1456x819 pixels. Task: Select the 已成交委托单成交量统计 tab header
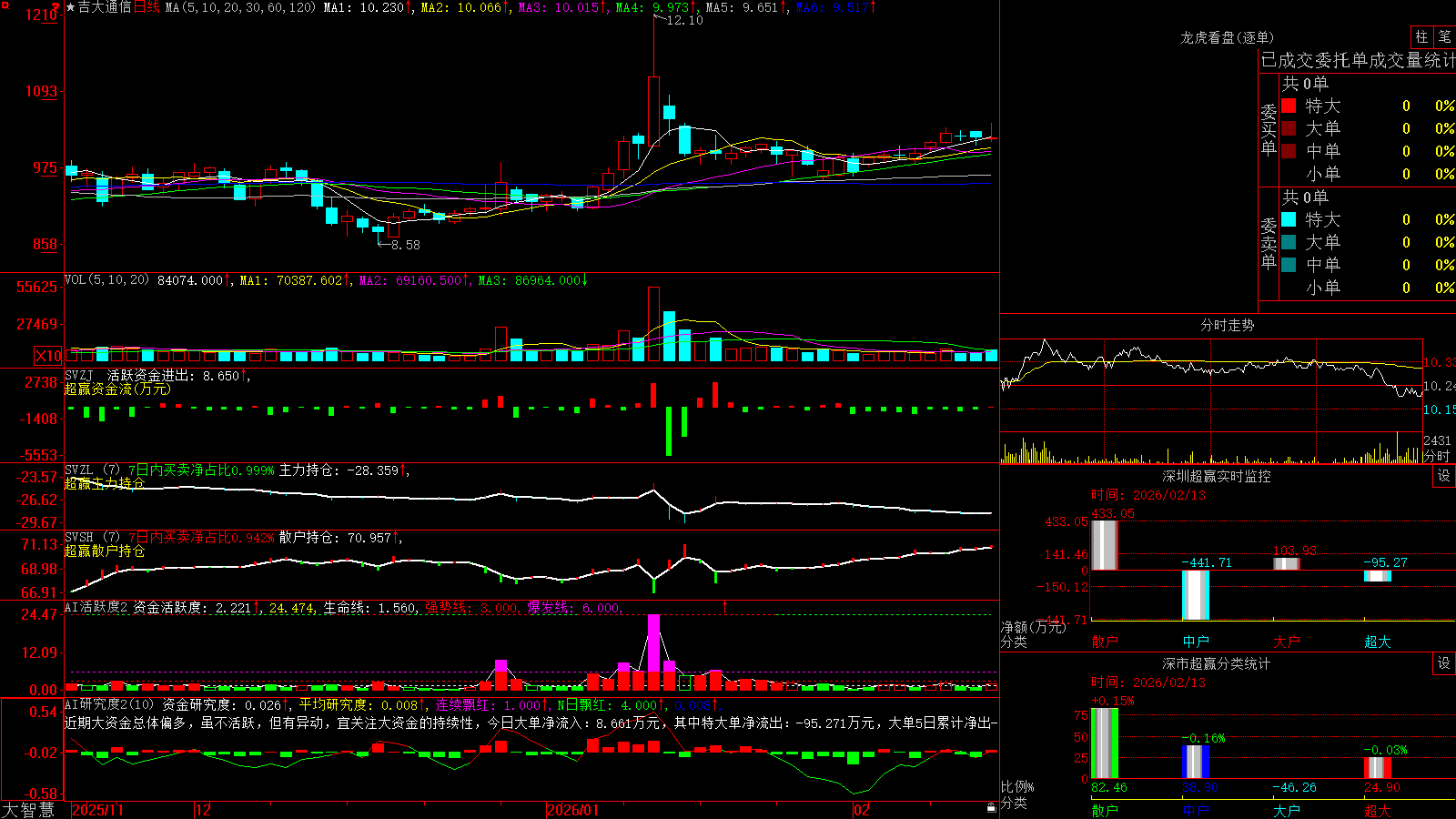[x=1358, y=60]
